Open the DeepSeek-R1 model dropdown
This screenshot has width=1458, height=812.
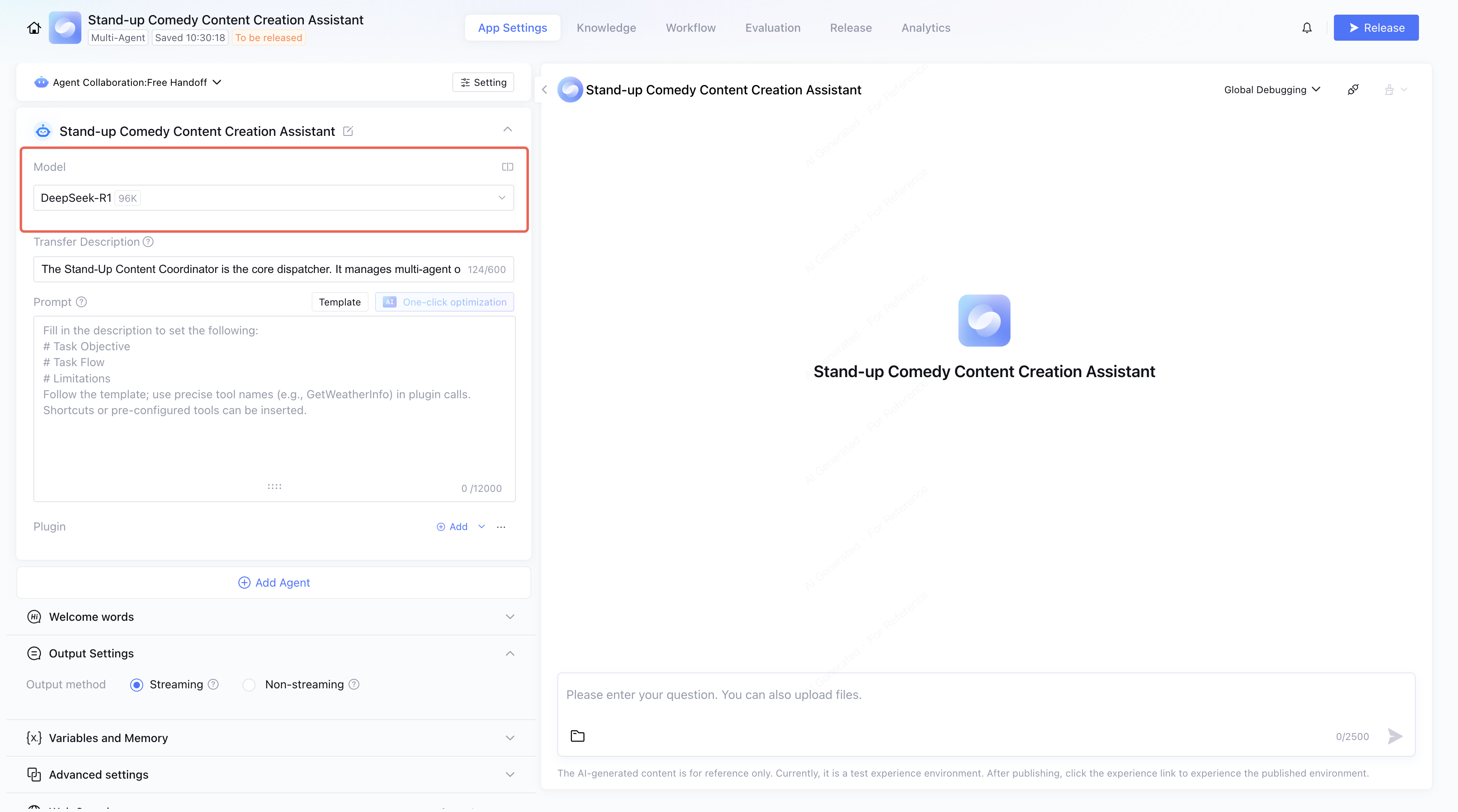tap(273, 198)
